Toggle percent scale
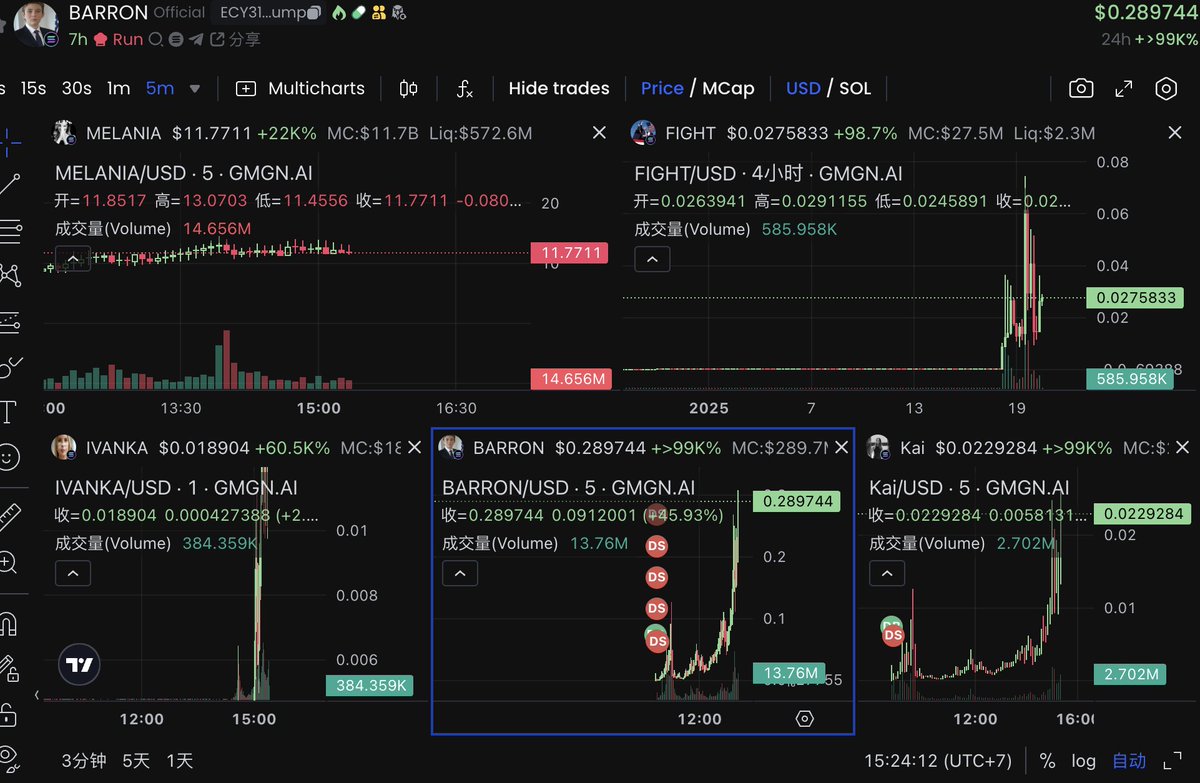 pos(1047,761)
